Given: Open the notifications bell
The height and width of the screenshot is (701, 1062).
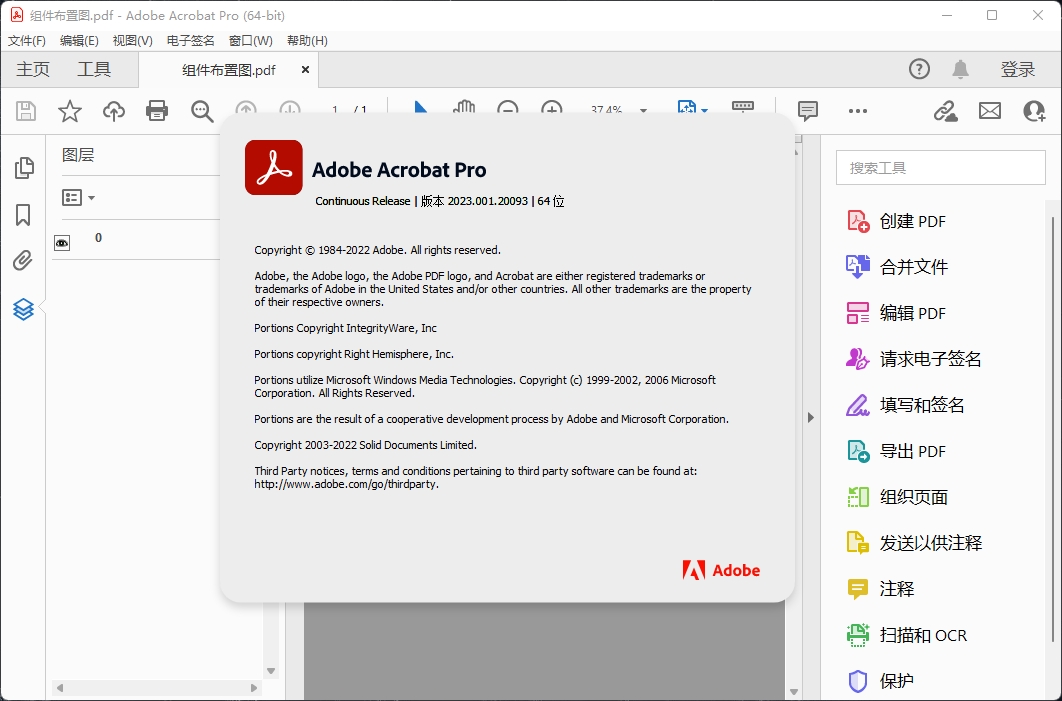Looking at the screenshot, I should tap(960, 69).
